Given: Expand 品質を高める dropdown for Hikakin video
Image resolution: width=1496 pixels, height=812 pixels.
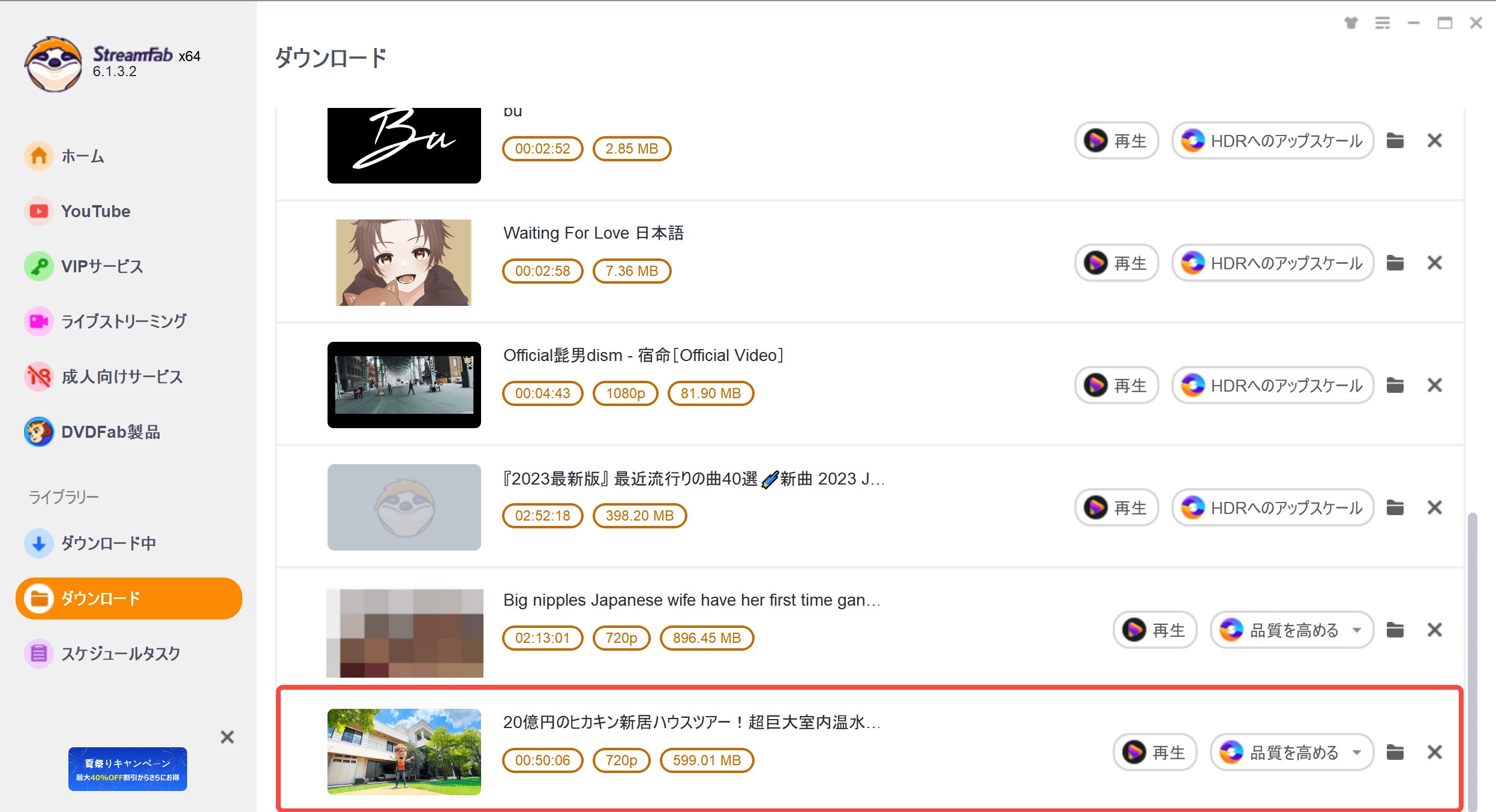Looking at the screenshot, I should (1357, 752).
